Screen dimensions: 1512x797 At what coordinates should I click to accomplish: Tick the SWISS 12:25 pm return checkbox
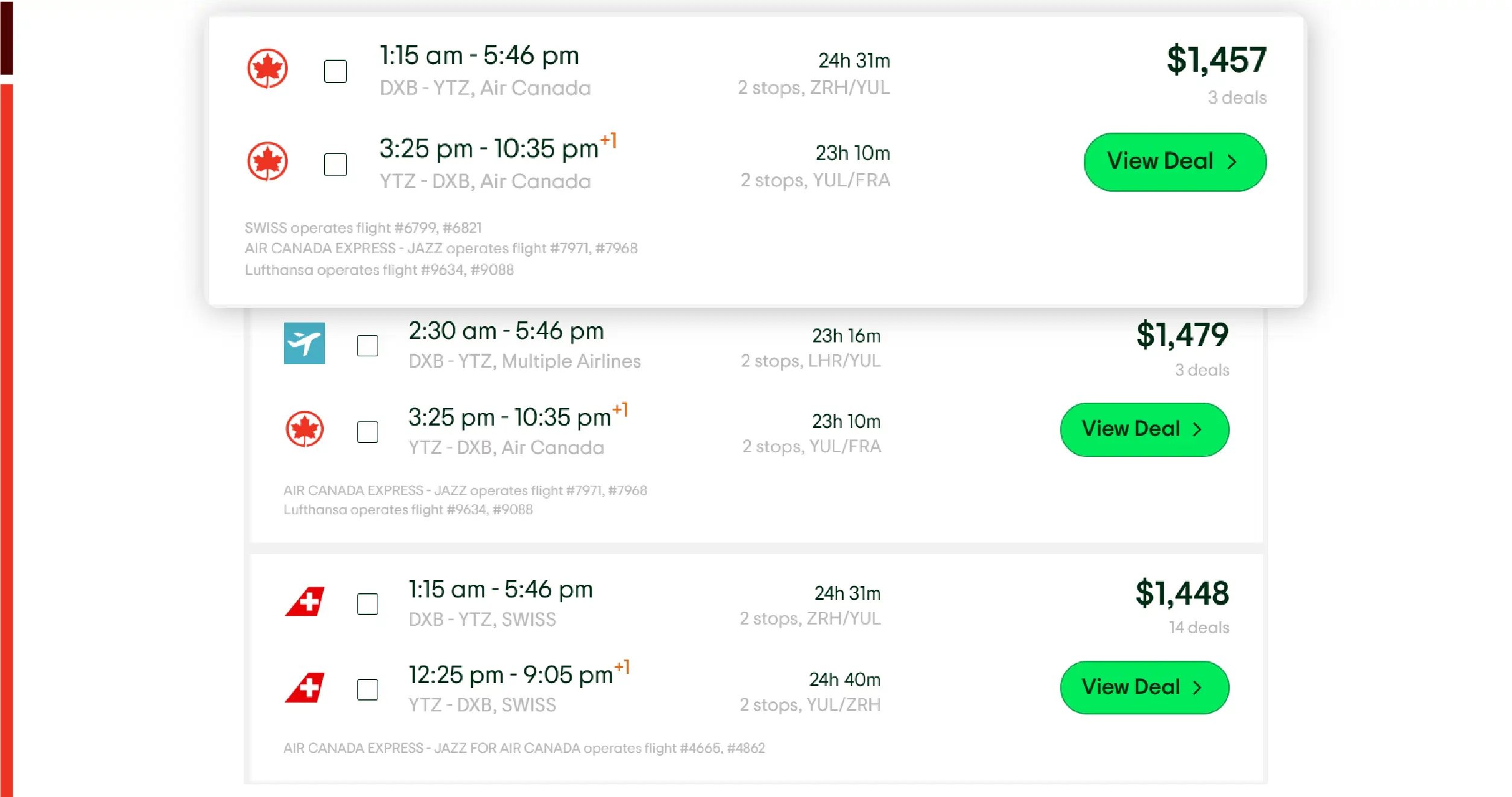367,690
